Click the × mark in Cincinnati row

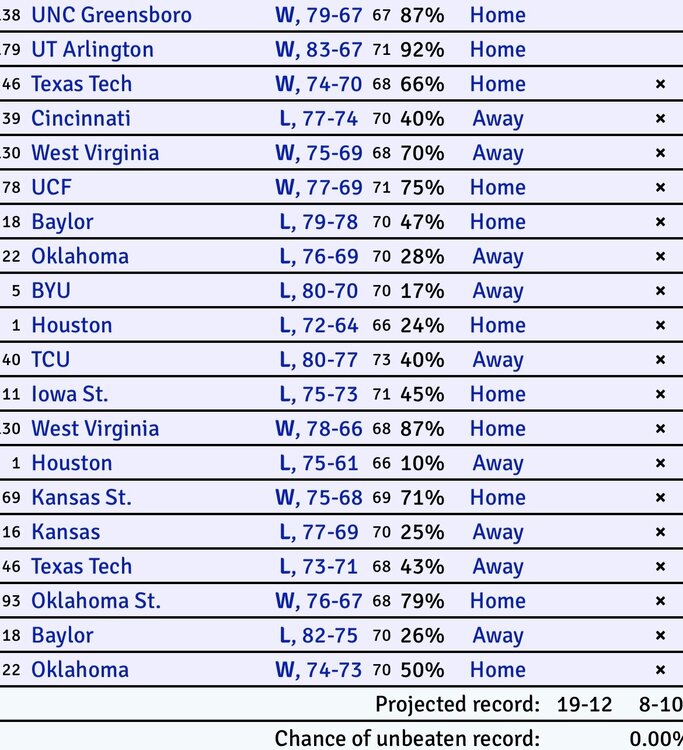[660, 119]
